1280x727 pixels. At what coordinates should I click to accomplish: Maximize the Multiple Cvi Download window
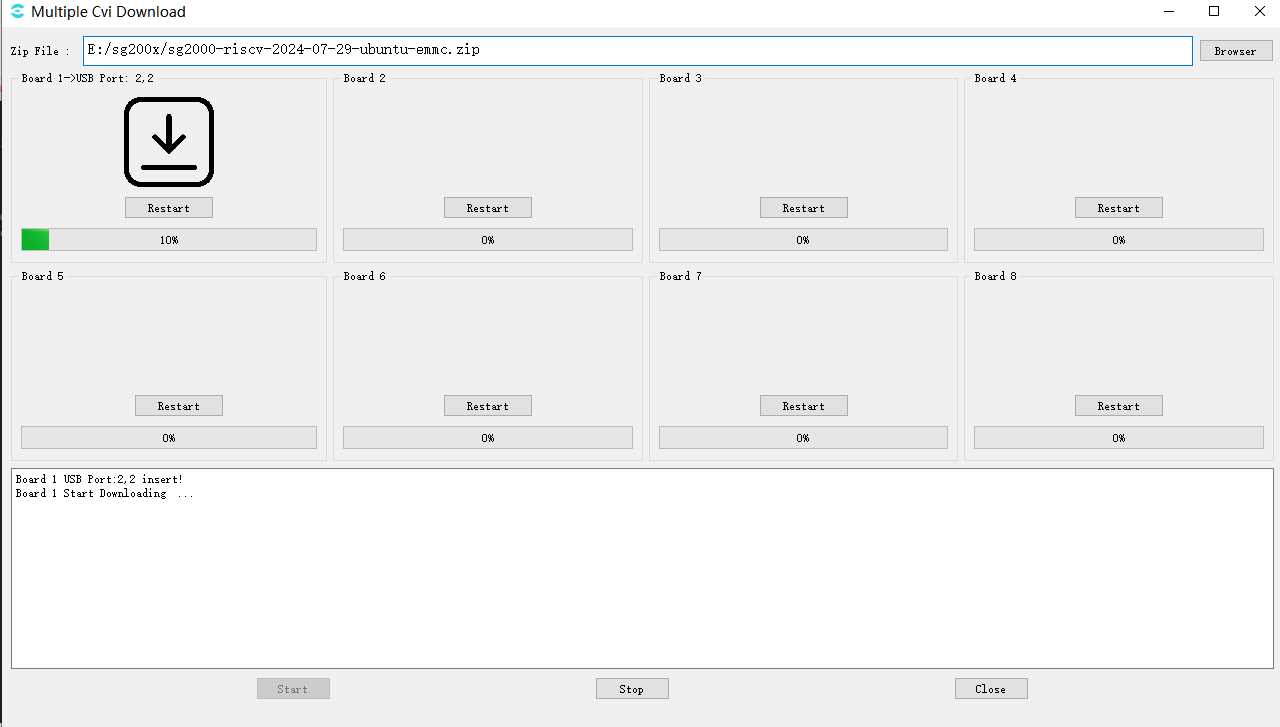1214,12
